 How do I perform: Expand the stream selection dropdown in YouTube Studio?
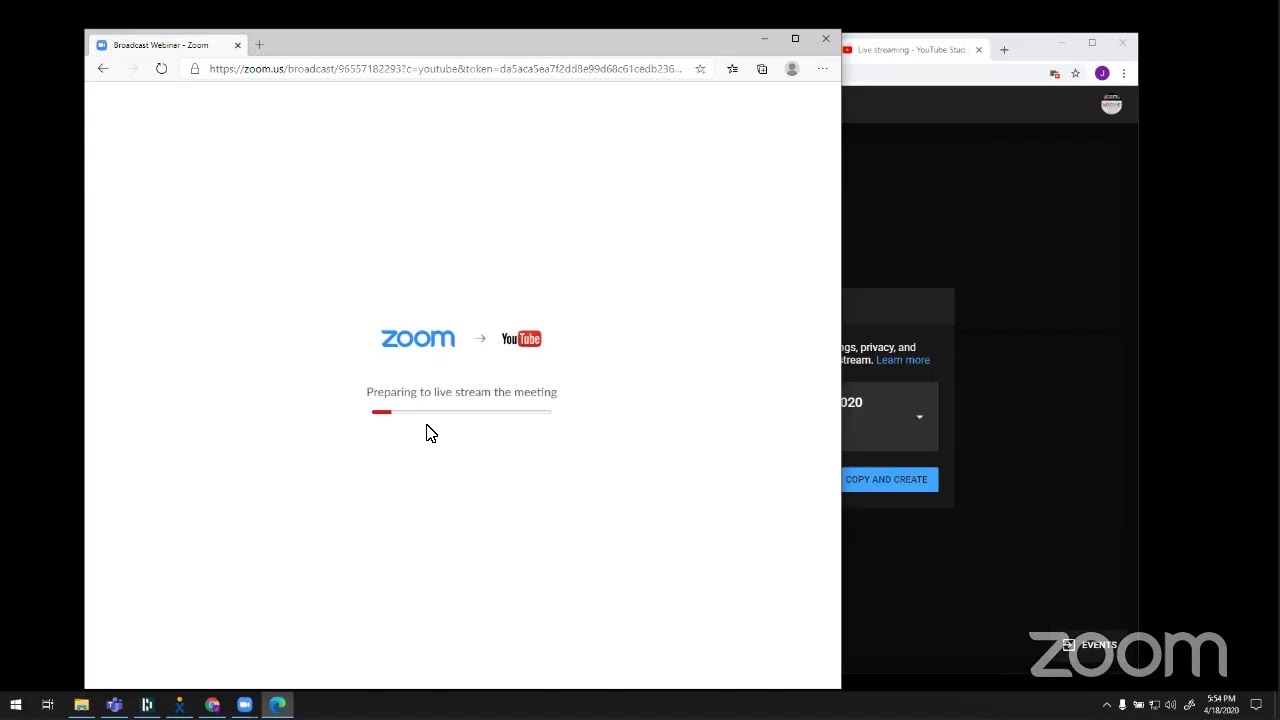pos(919,417)
